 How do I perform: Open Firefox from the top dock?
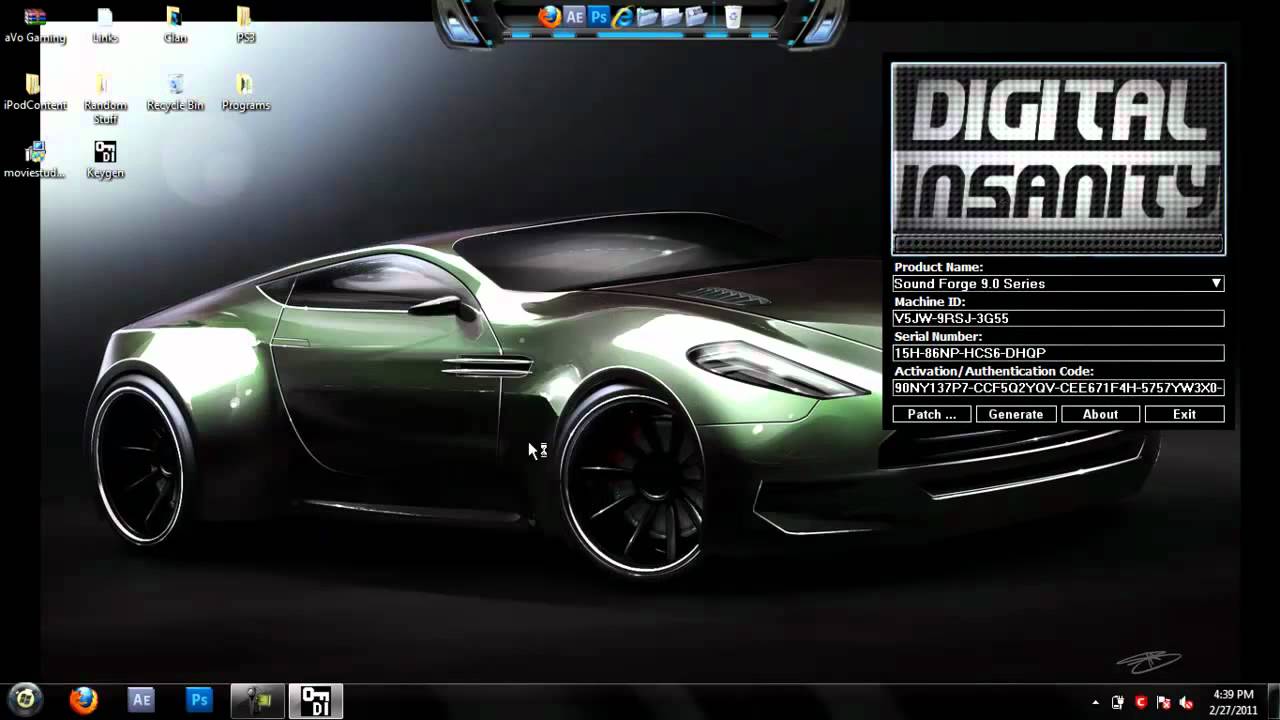[x=549, y=16]
